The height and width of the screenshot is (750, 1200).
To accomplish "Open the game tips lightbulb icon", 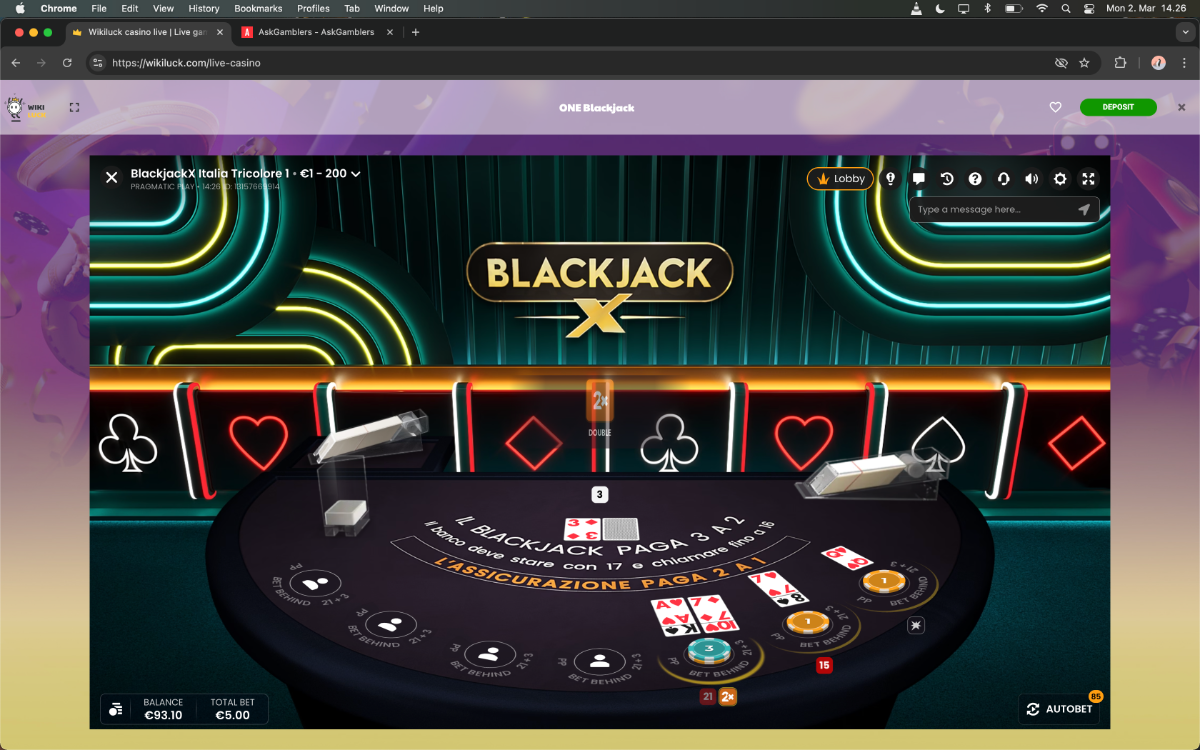I will pyautogui.click(x=891, y=179).
